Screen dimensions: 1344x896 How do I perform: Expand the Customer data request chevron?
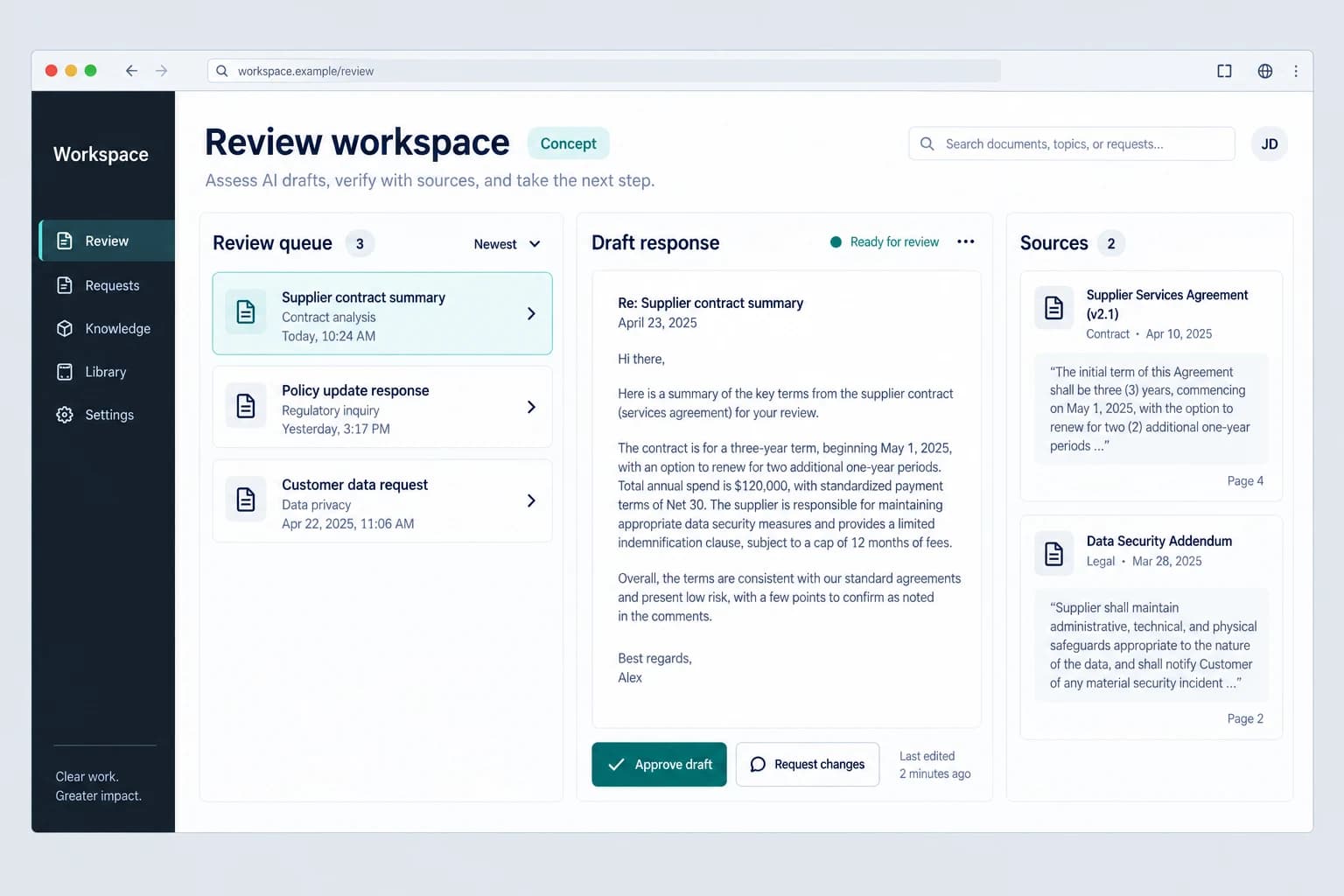(531, 500)
